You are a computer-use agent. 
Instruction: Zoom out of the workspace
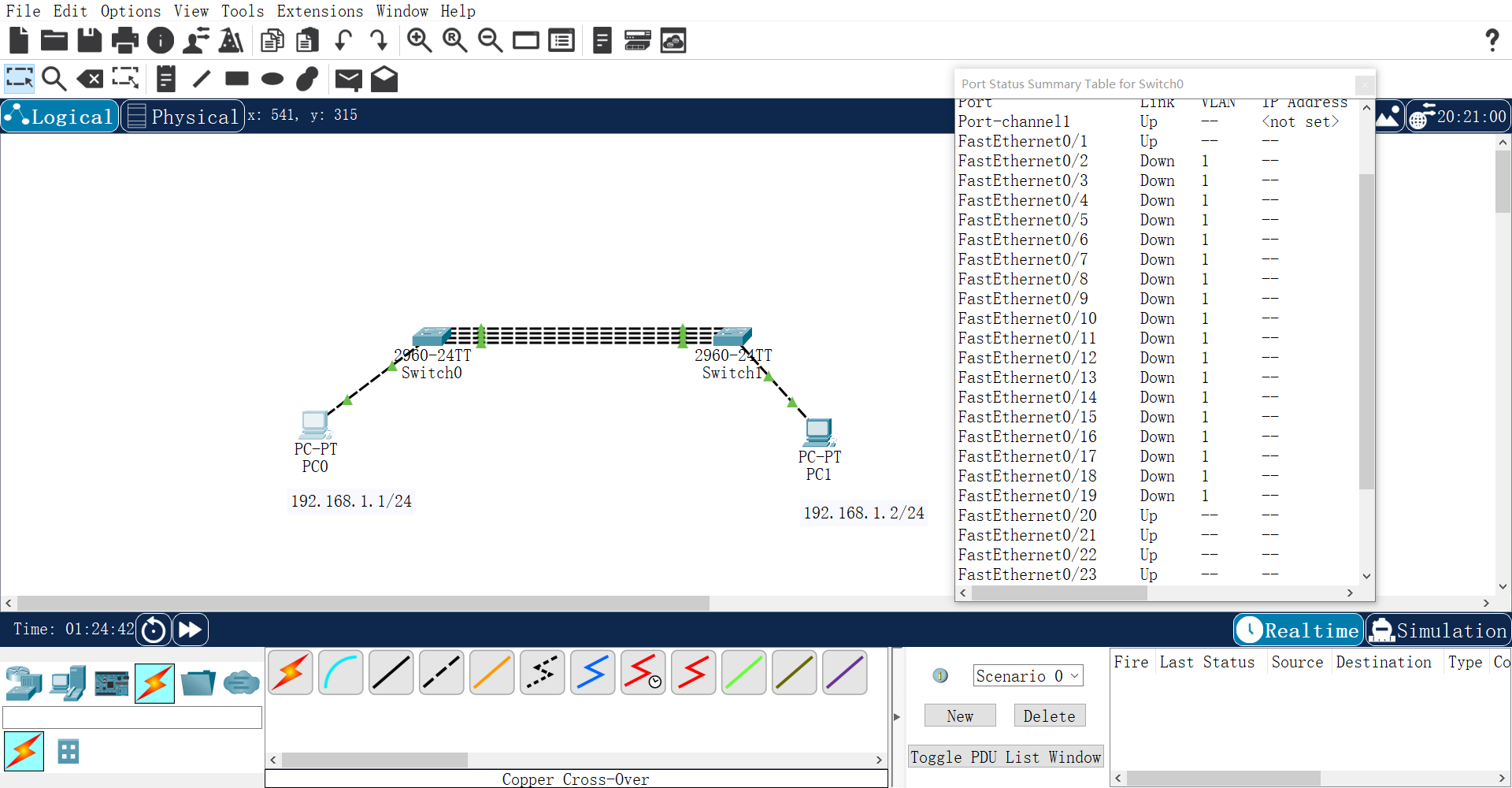click(490, 40)
